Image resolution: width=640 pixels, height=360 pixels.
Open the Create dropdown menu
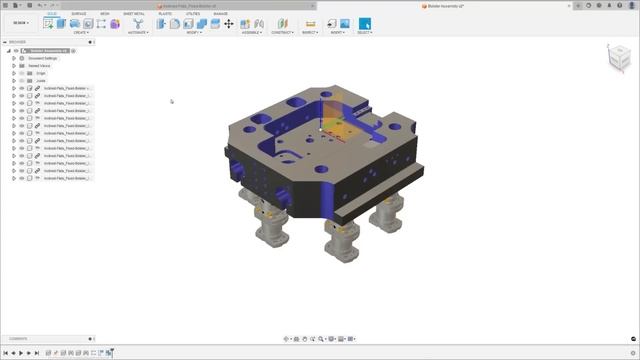click(x=81, y=32)
